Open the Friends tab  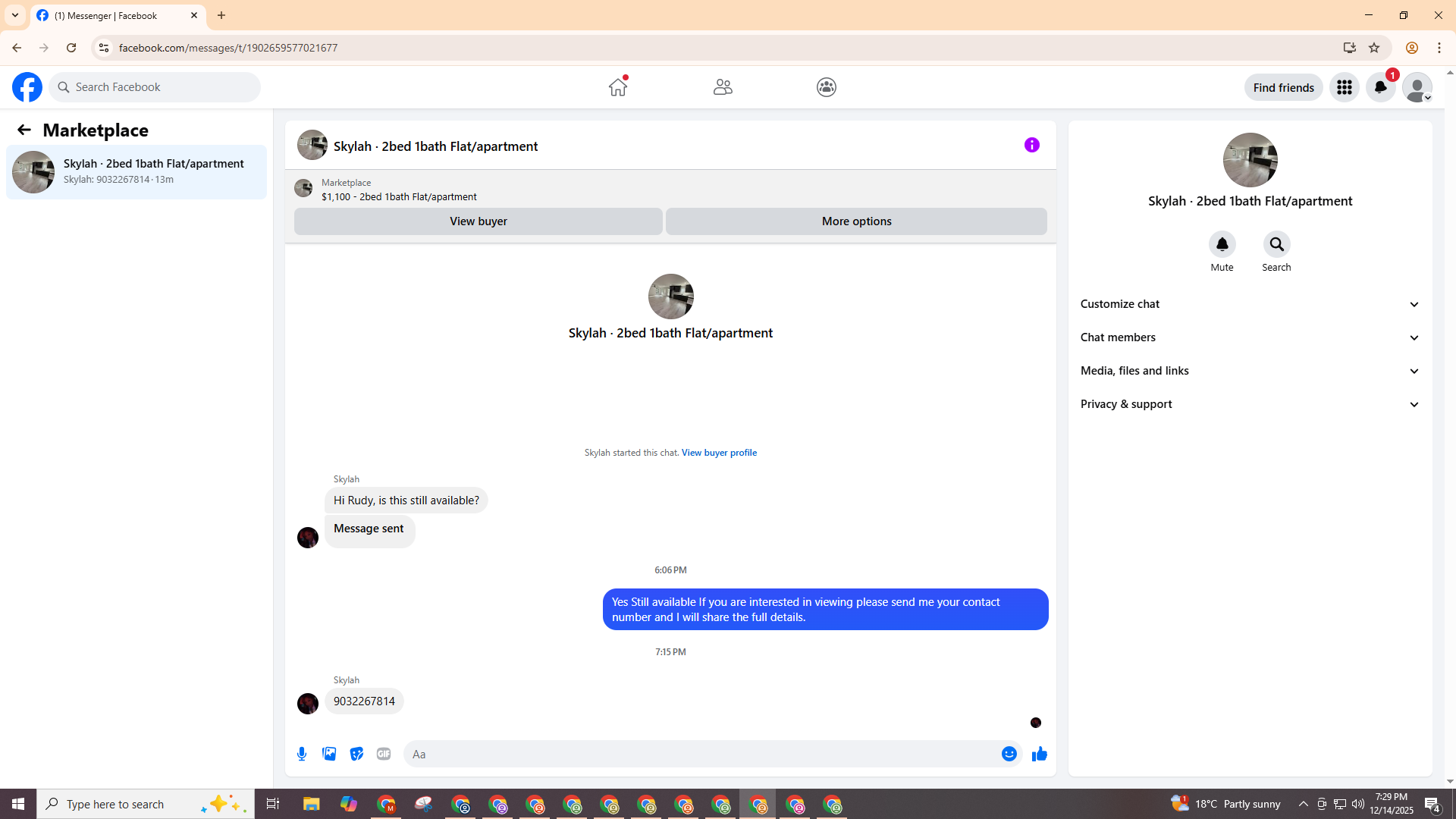coord(722,87)
